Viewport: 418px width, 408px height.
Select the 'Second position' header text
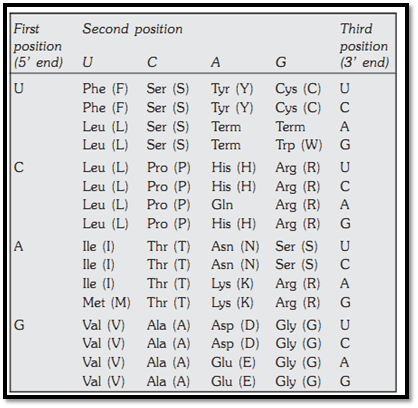tap(132, 29)
